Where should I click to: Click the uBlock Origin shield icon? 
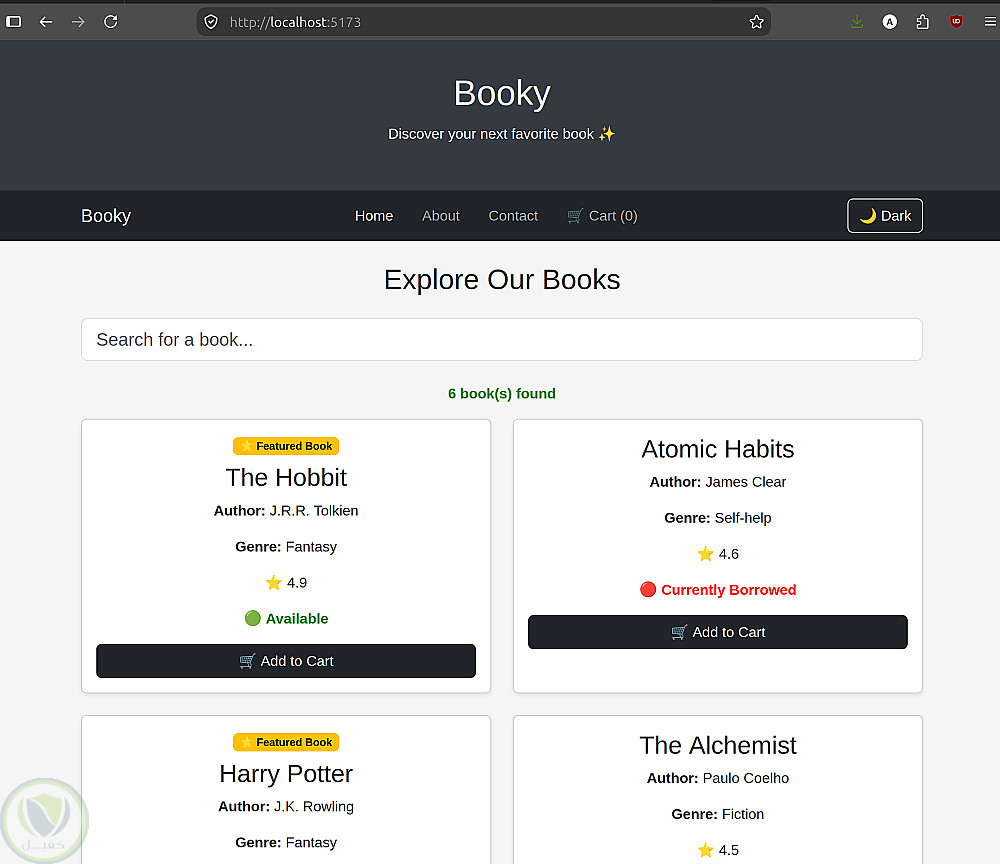(x=955, y=22)
